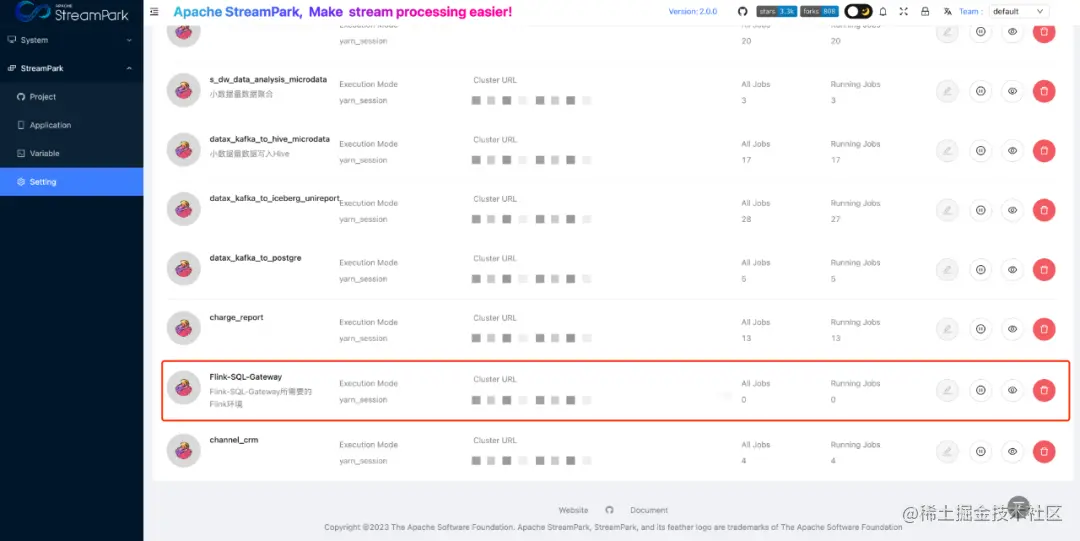Open the Document footer link
This screenshot has width=1080, height=541.
pyautogui.click(x=649, y=510)
